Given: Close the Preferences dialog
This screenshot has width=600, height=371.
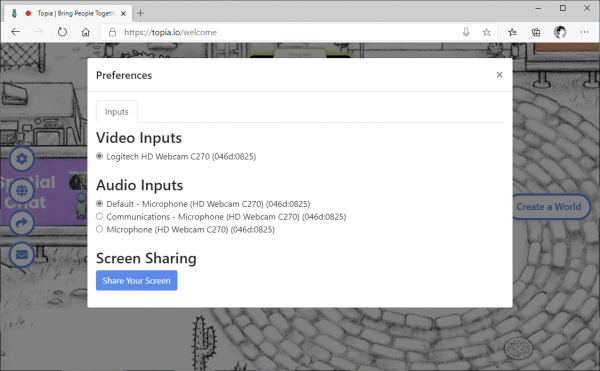Looking at the screenshot, I should pos(499,75).
